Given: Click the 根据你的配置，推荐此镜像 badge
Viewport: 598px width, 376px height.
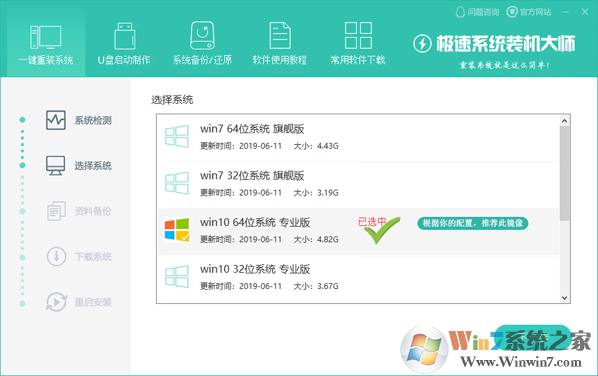Looking at the screenshot, I should tap(473, 223).
